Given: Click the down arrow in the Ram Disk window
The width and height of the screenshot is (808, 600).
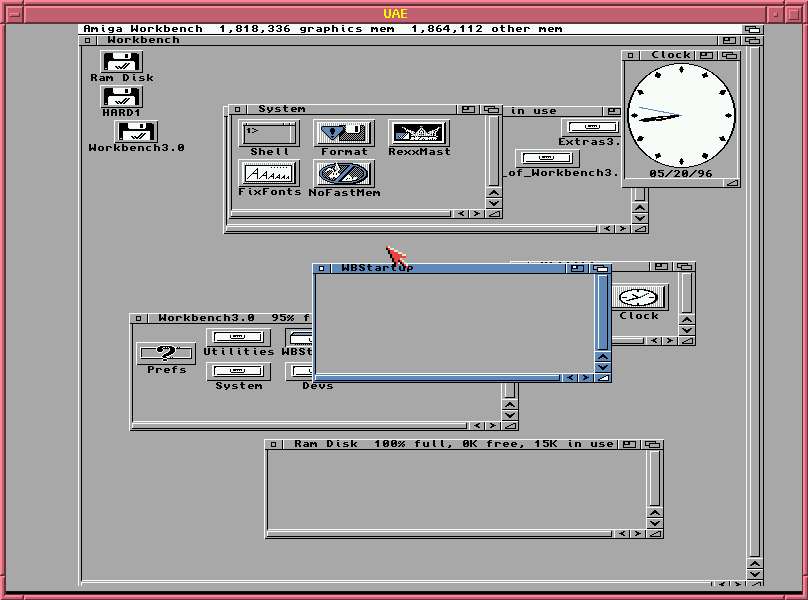Looking at the screenshot, I should [x=654, y=523].
